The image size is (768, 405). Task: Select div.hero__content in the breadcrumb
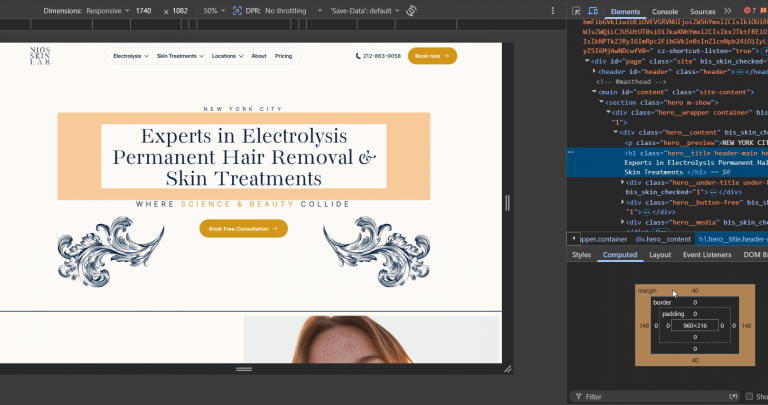(663, 239)
